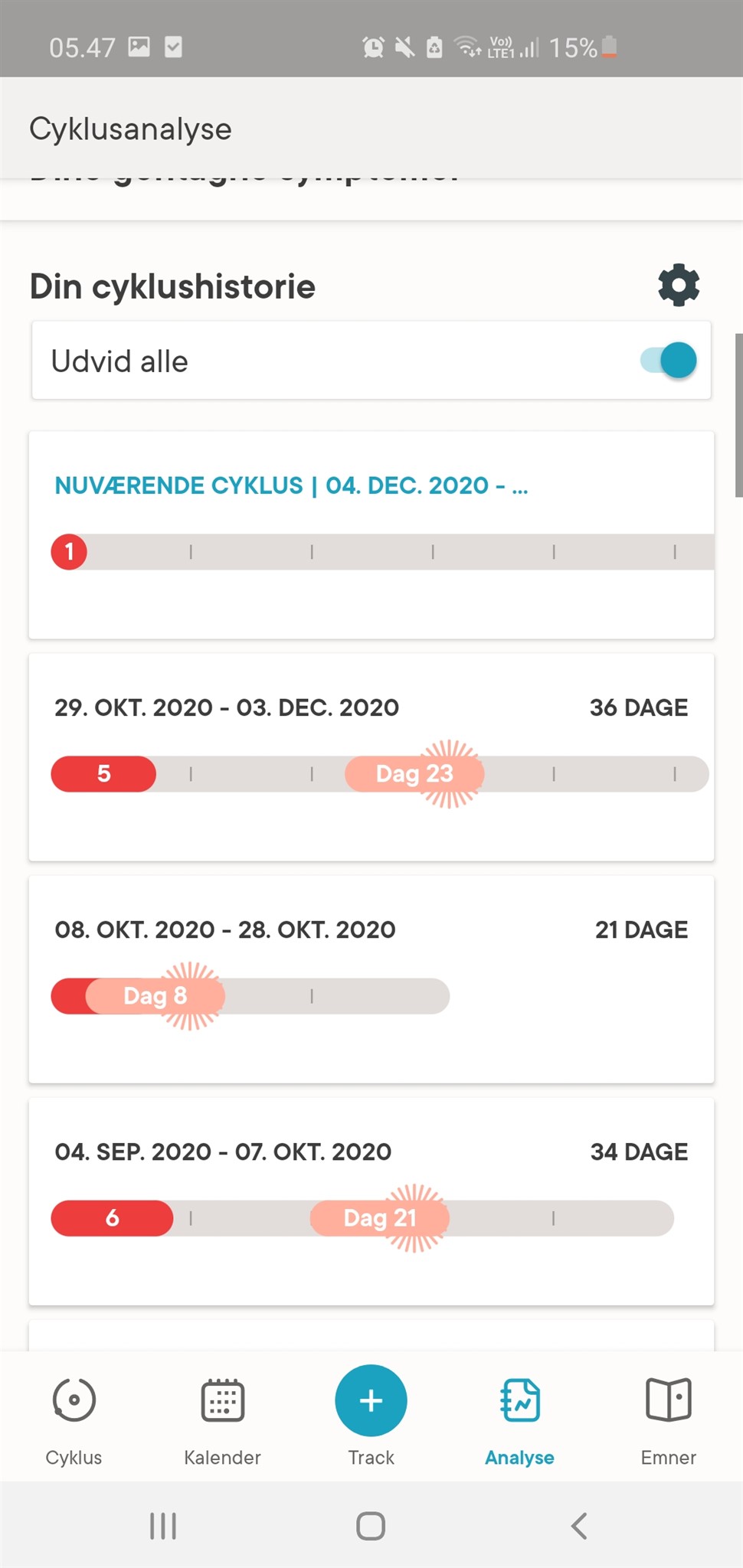Expand the 29. Okt. – 03. Dec. cycle
Image resolution: width=743 pixels, height=1568 pixels.
pos(227,707)
